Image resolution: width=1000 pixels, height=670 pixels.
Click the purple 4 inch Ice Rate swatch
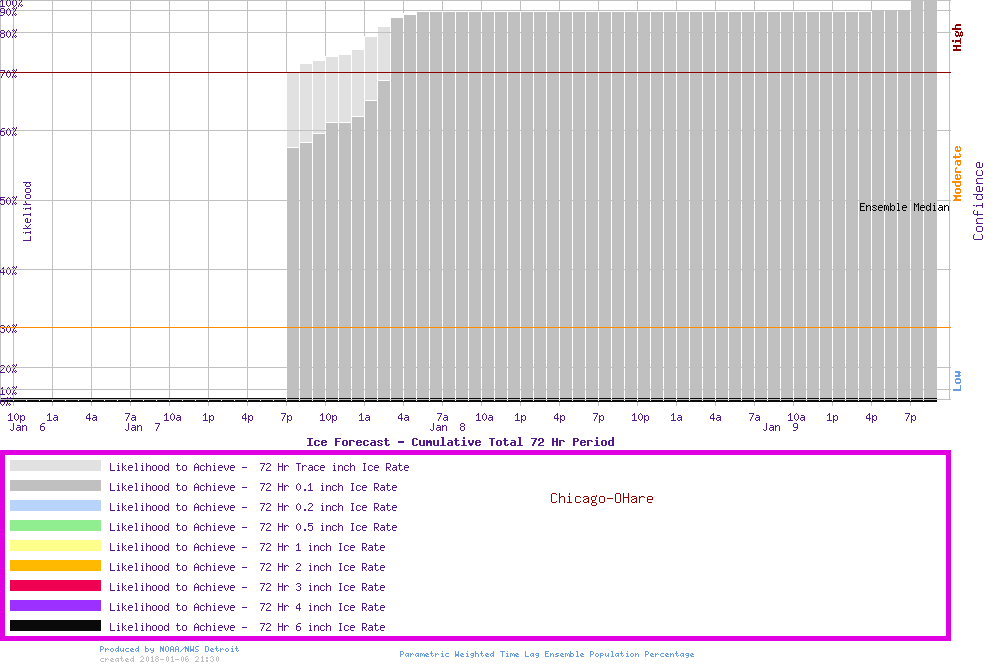point(55,606)
